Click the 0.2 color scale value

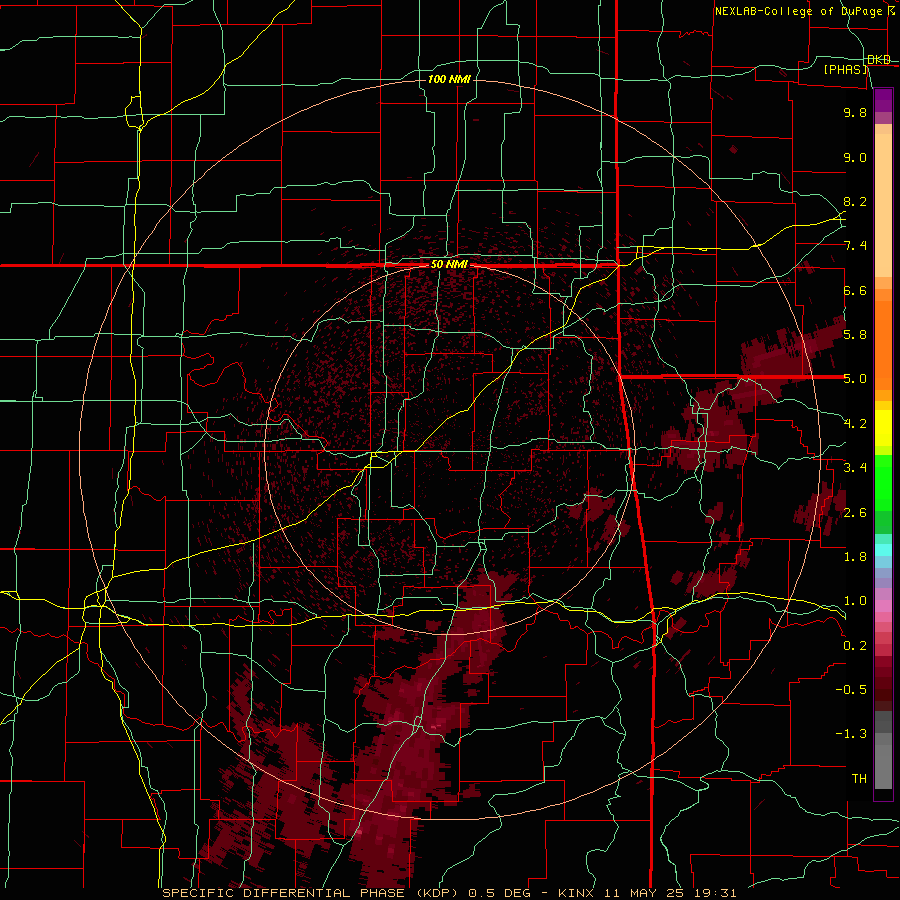point(855,646)
